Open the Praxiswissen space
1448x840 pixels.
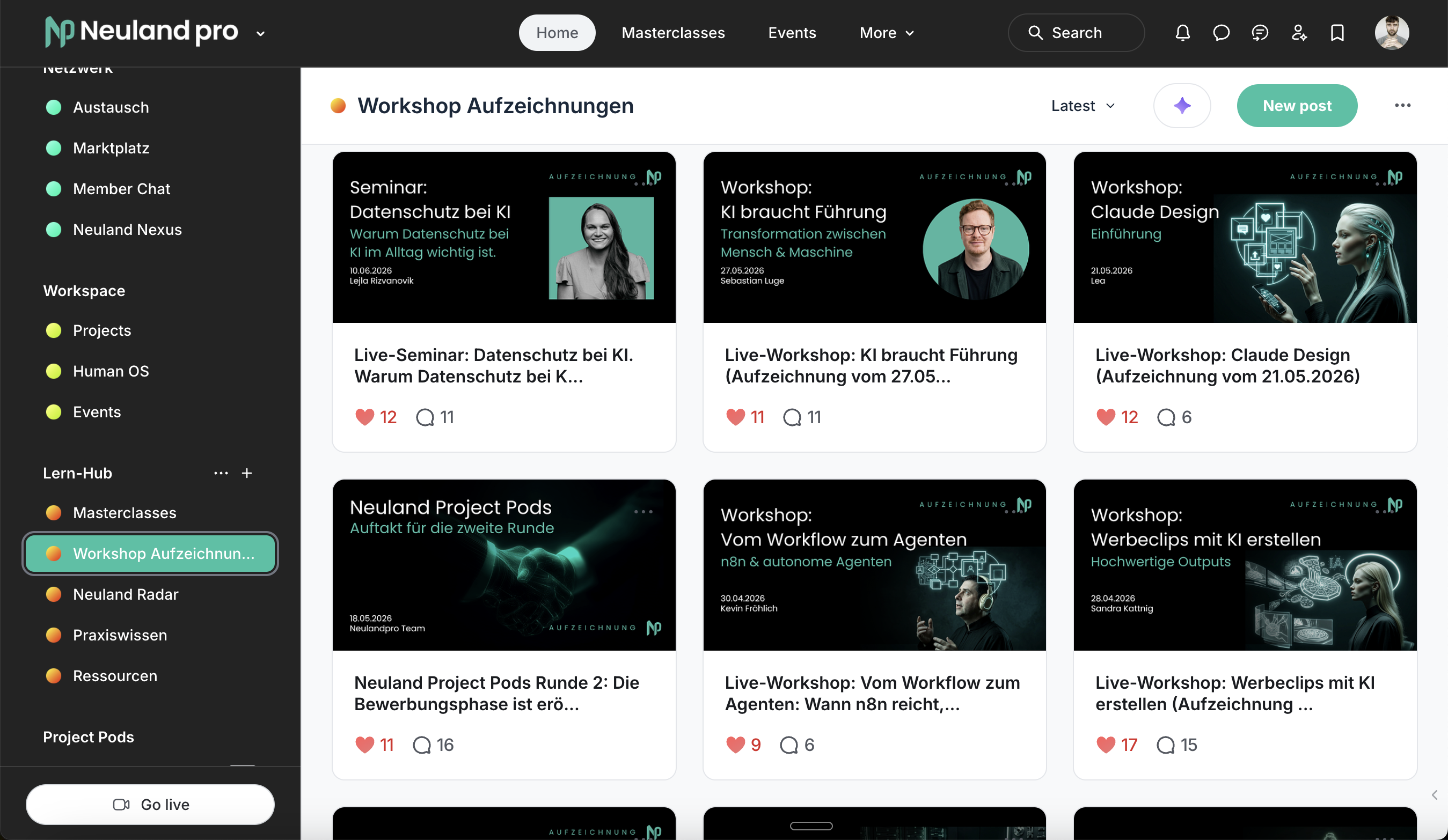[149, 635]
